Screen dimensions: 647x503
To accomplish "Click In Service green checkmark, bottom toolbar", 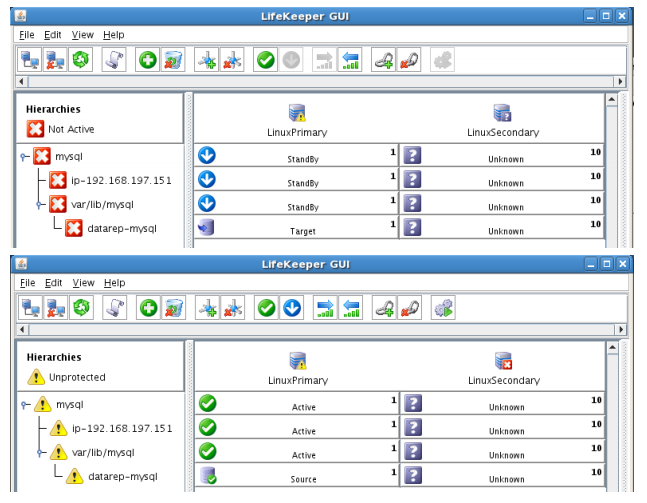I will point(266,308).
